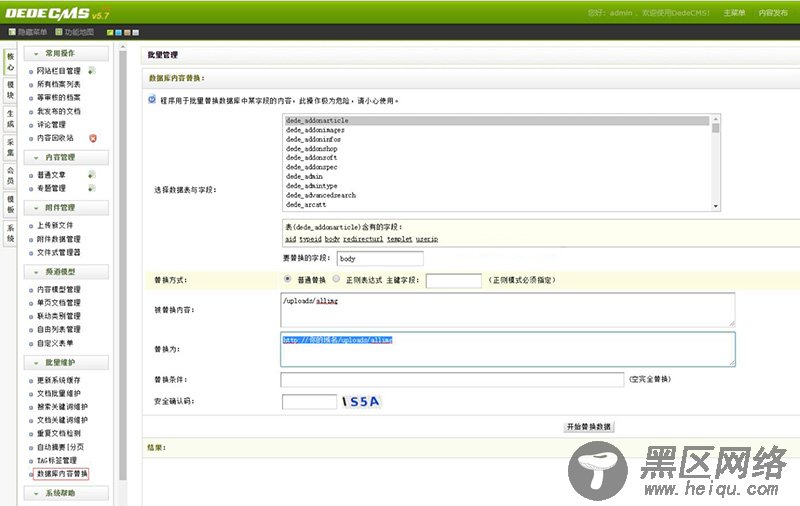Select dede_admin in table list

(497, 176)
